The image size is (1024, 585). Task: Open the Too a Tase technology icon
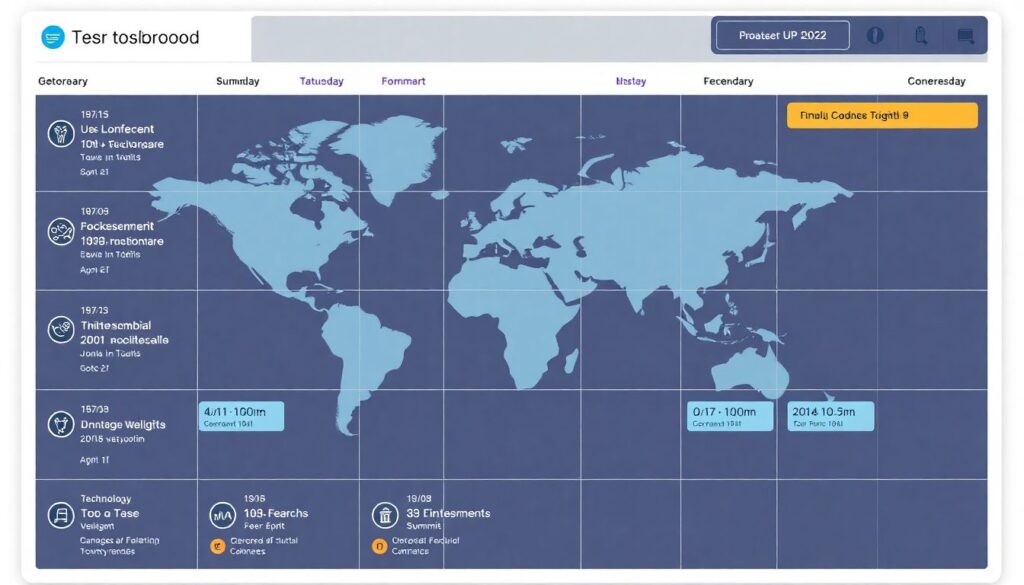(60, 516)
